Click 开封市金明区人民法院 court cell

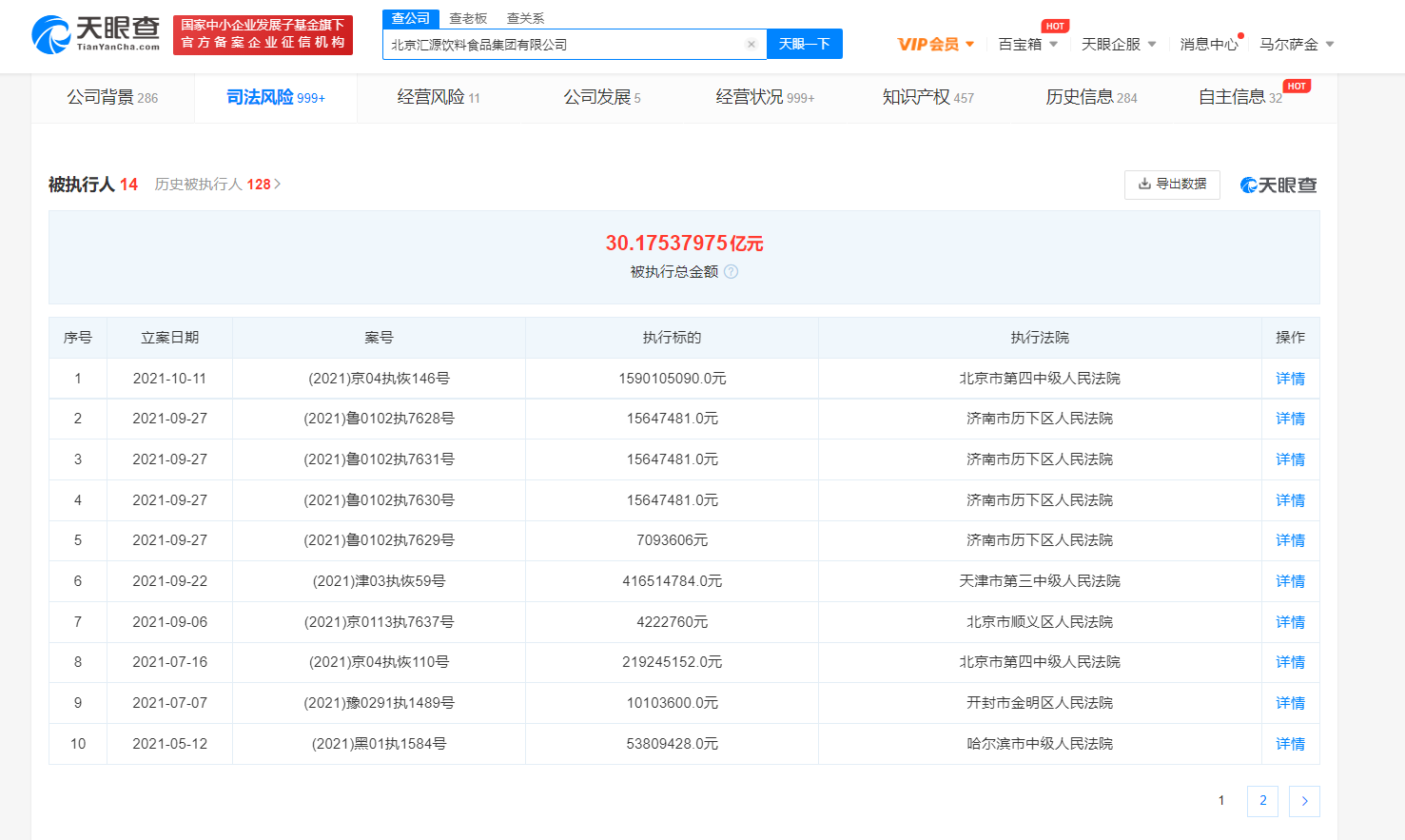1040,703
